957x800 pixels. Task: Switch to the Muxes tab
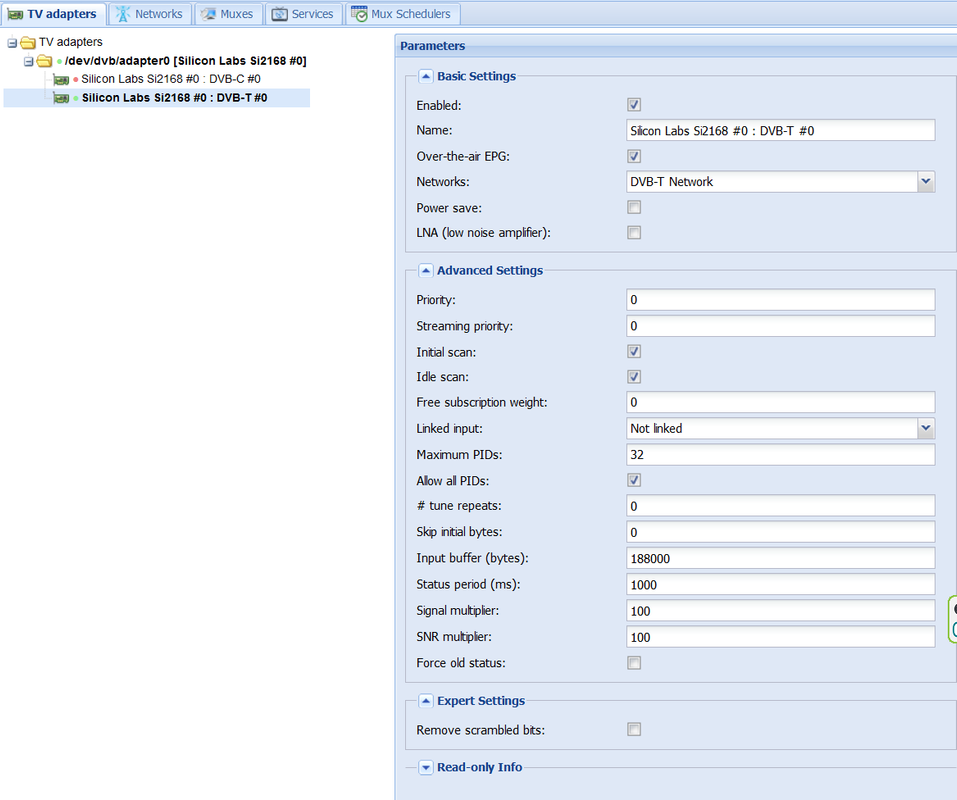click(228, 14)
